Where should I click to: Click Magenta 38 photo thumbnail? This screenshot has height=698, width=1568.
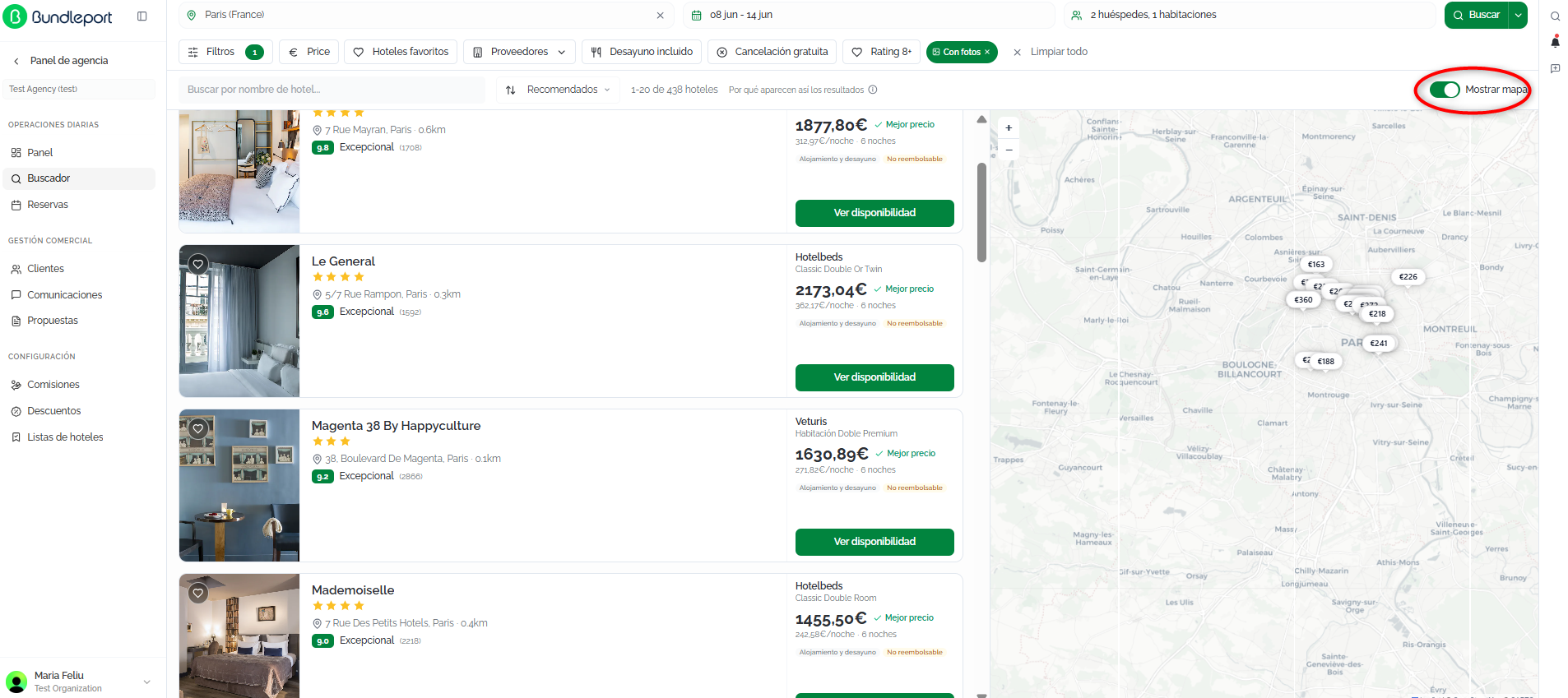[x=239, y=486]
